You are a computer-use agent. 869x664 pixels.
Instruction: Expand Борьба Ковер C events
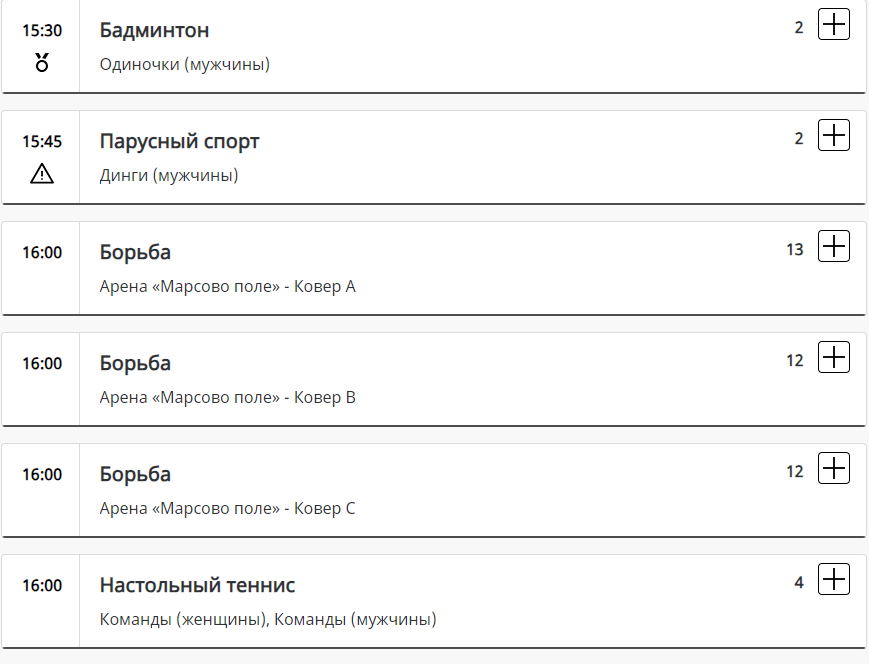click(x=833, y=469)
